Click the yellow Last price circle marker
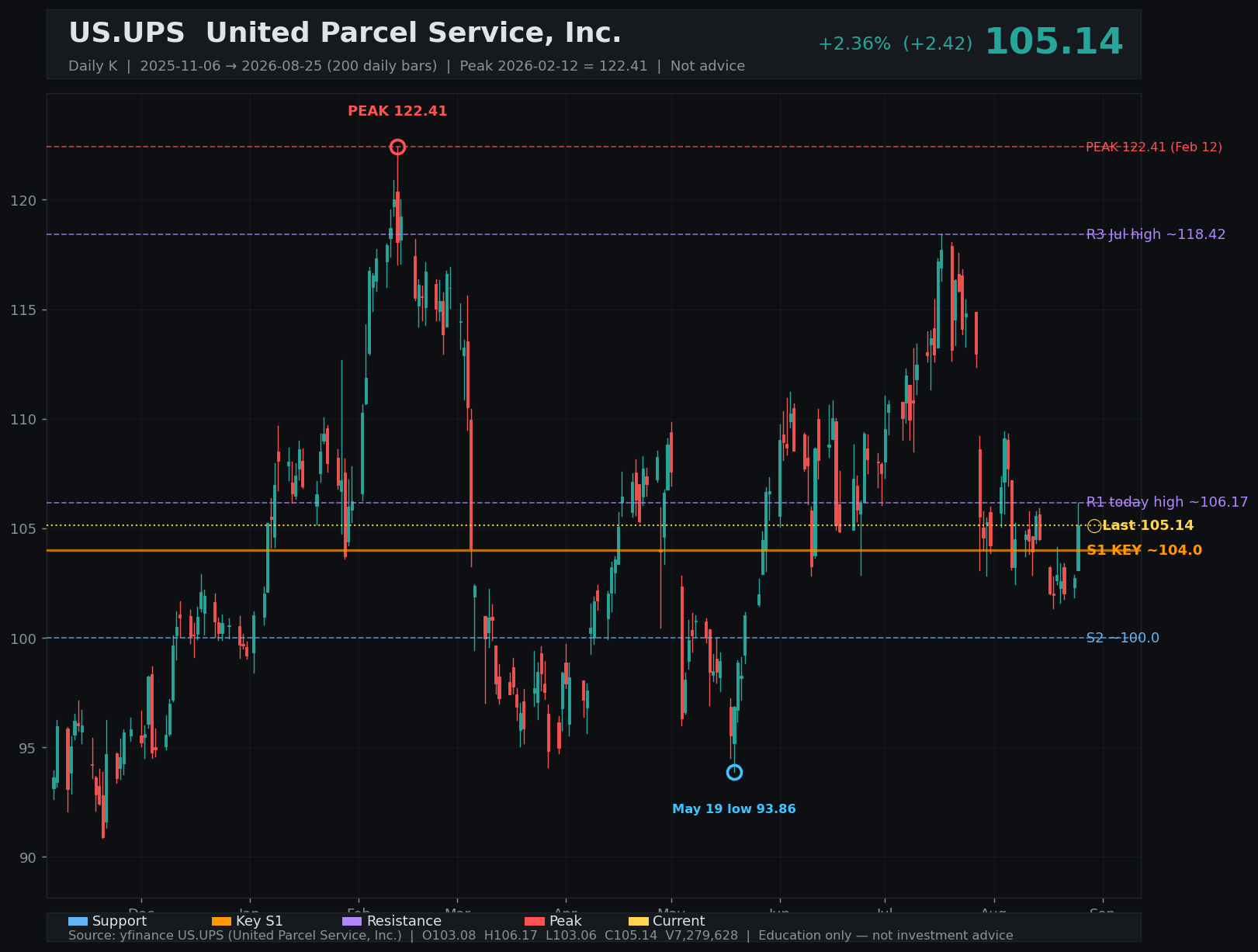The width and height of the screenshot is (1258, 952). click(1094, 526)
